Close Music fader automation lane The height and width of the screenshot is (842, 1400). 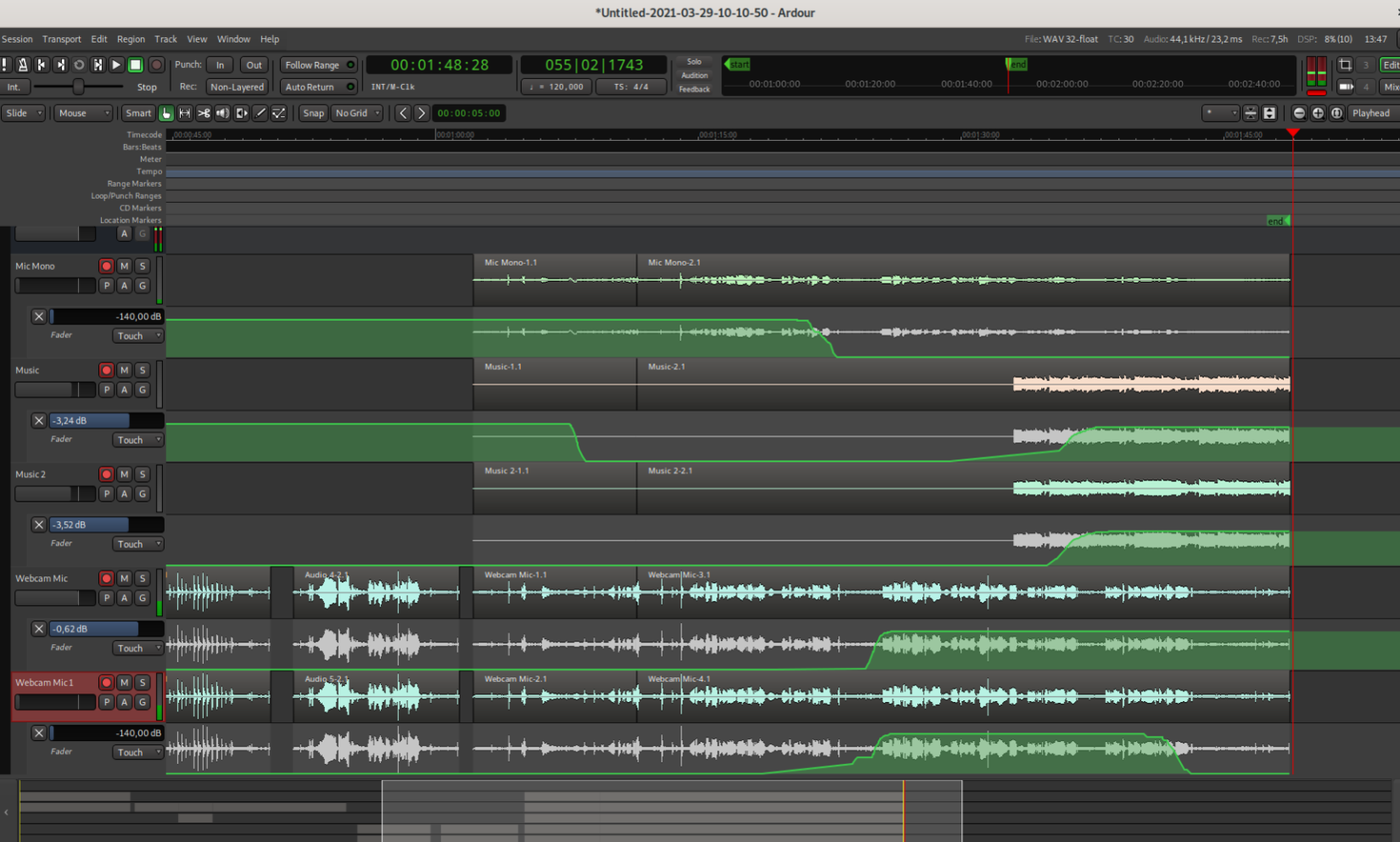38,420
